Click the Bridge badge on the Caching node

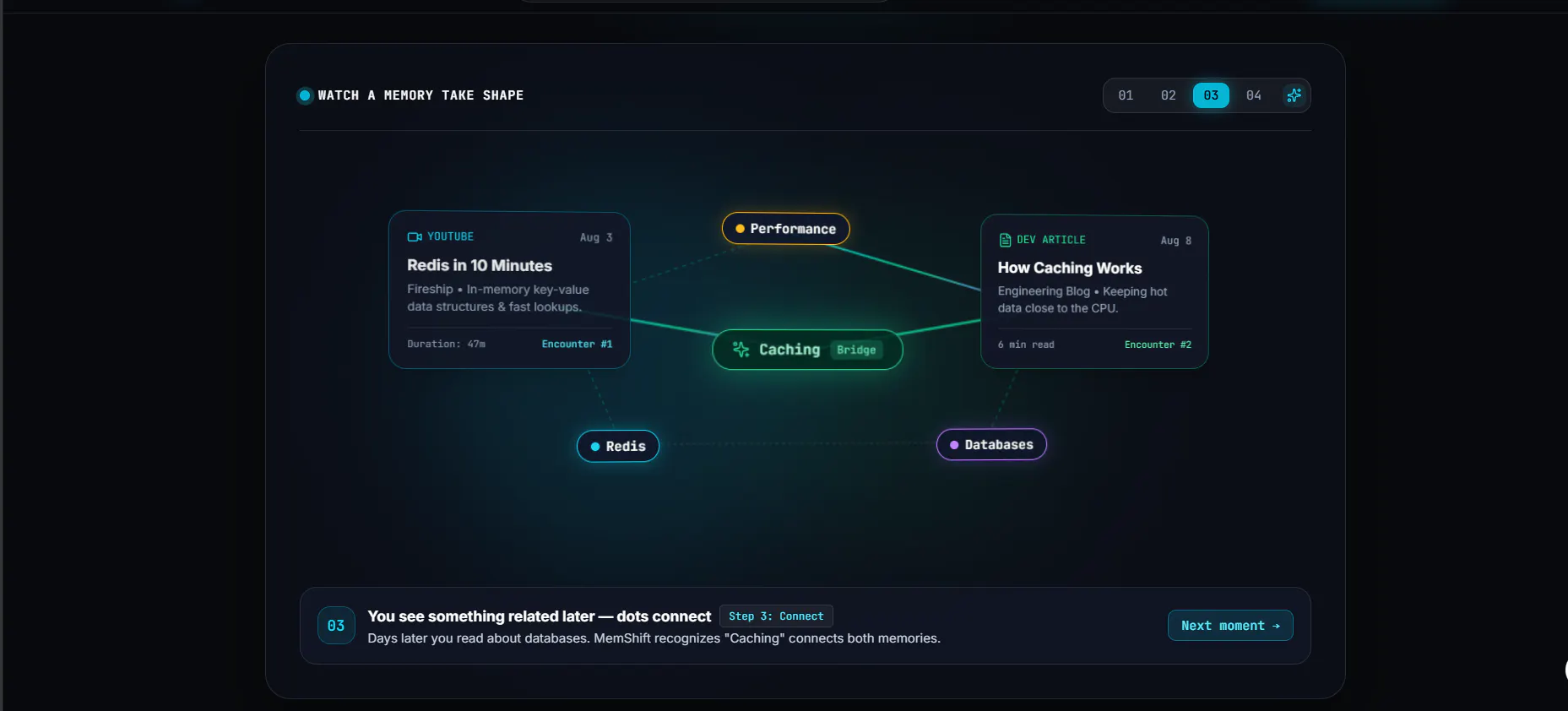click(856, 350)
